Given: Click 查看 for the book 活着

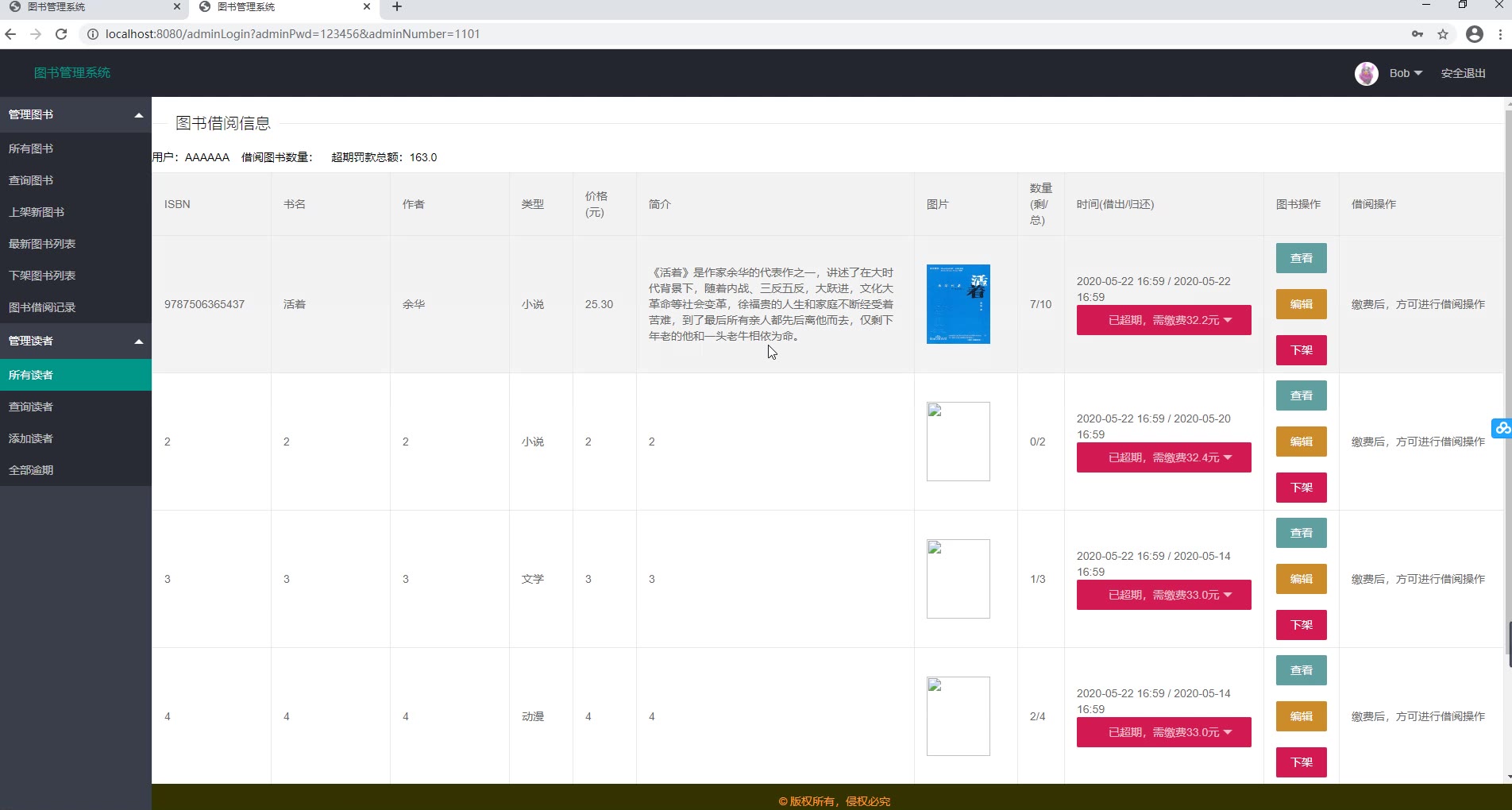Looking at the screenshot, I should tap(1301, 258).
